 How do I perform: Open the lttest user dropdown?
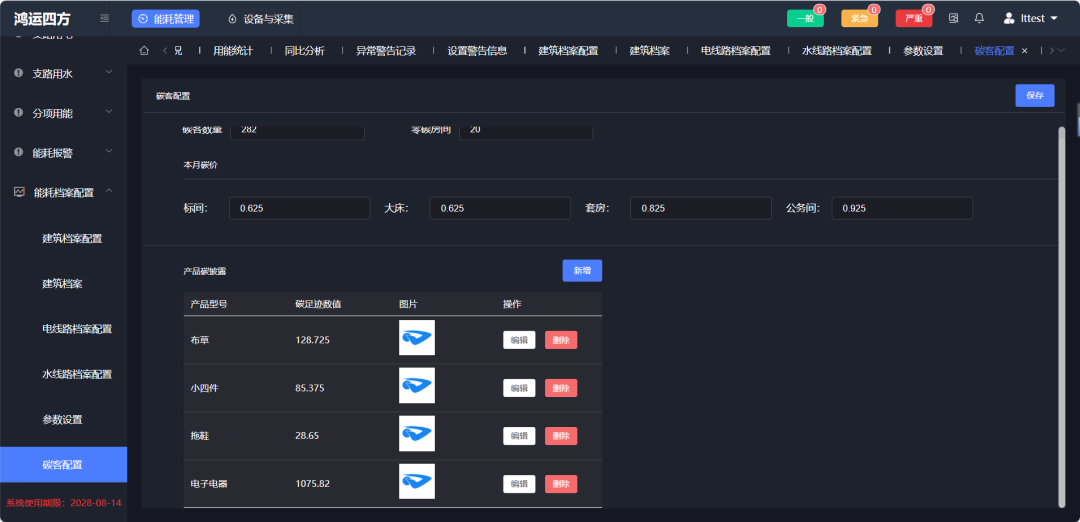[1030, 18]
